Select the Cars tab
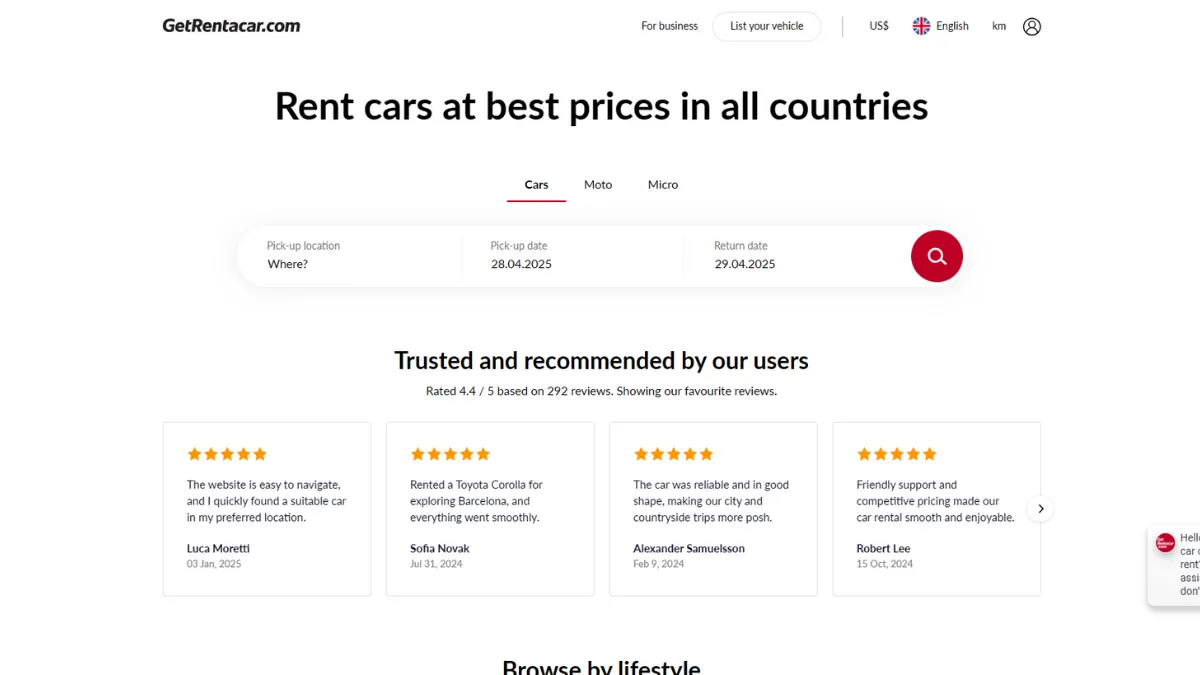Image resolution: width=1200 pixels, height=675 pixels. 537,185
